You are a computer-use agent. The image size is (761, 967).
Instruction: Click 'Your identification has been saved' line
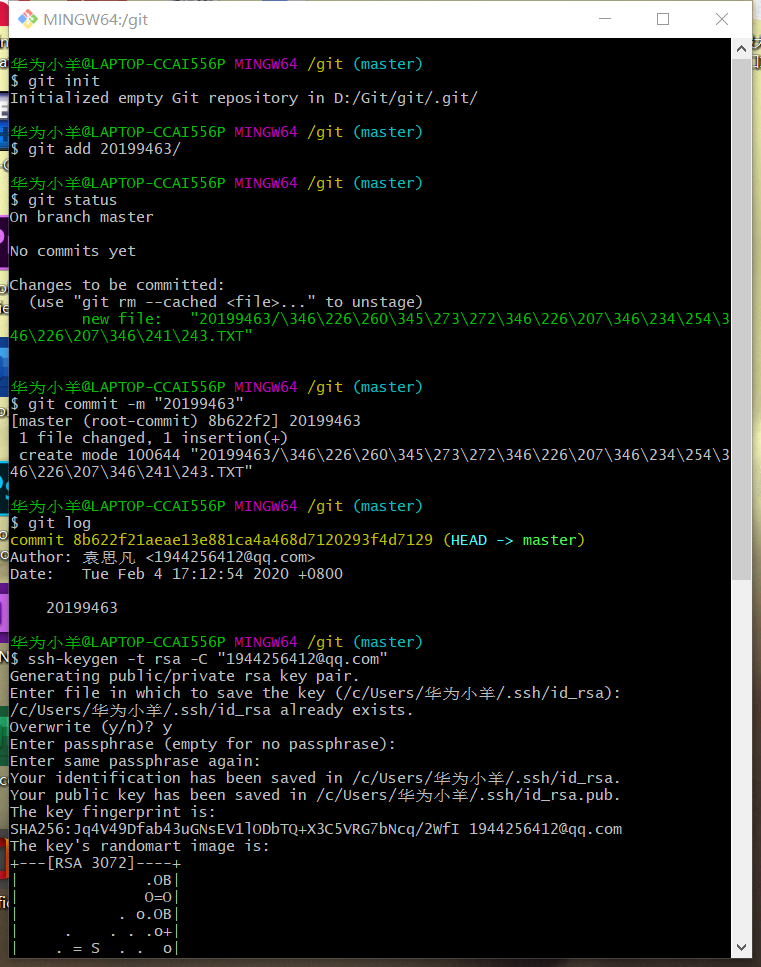315,778
